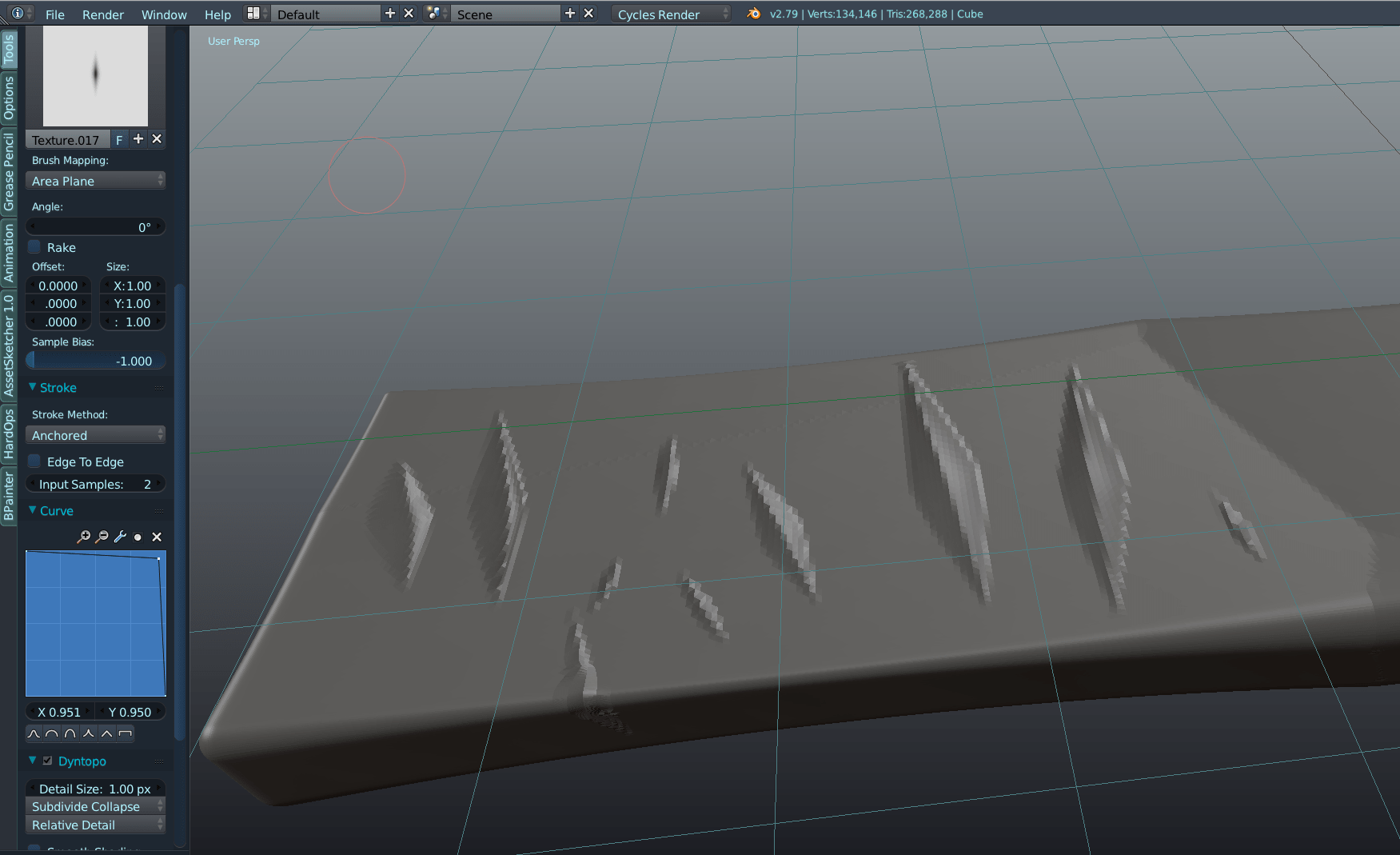Image resolution: width=1400 pixels, height=855 pixels.
Task: Click the Texture.017 brush texture thumbnail
Action: click(x=95, y=76)
